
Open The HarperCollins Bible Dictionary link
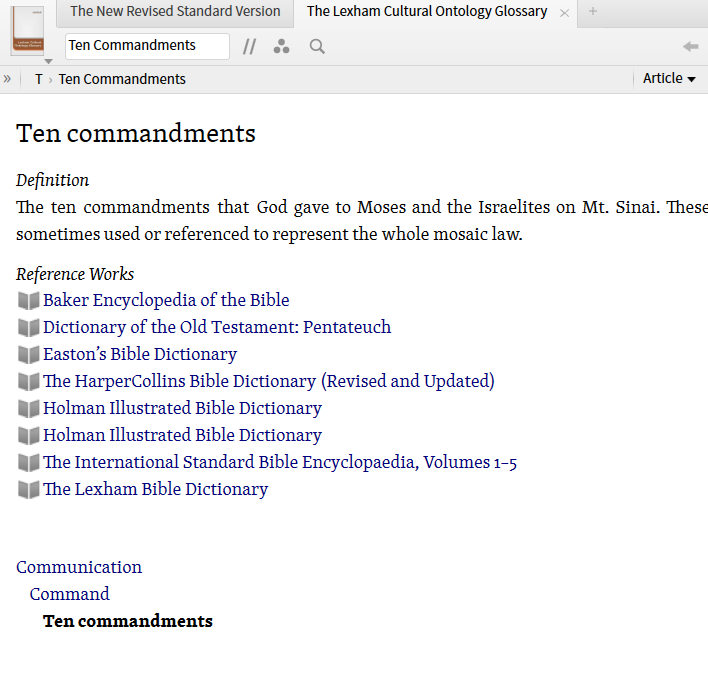[x=269, y=381]
